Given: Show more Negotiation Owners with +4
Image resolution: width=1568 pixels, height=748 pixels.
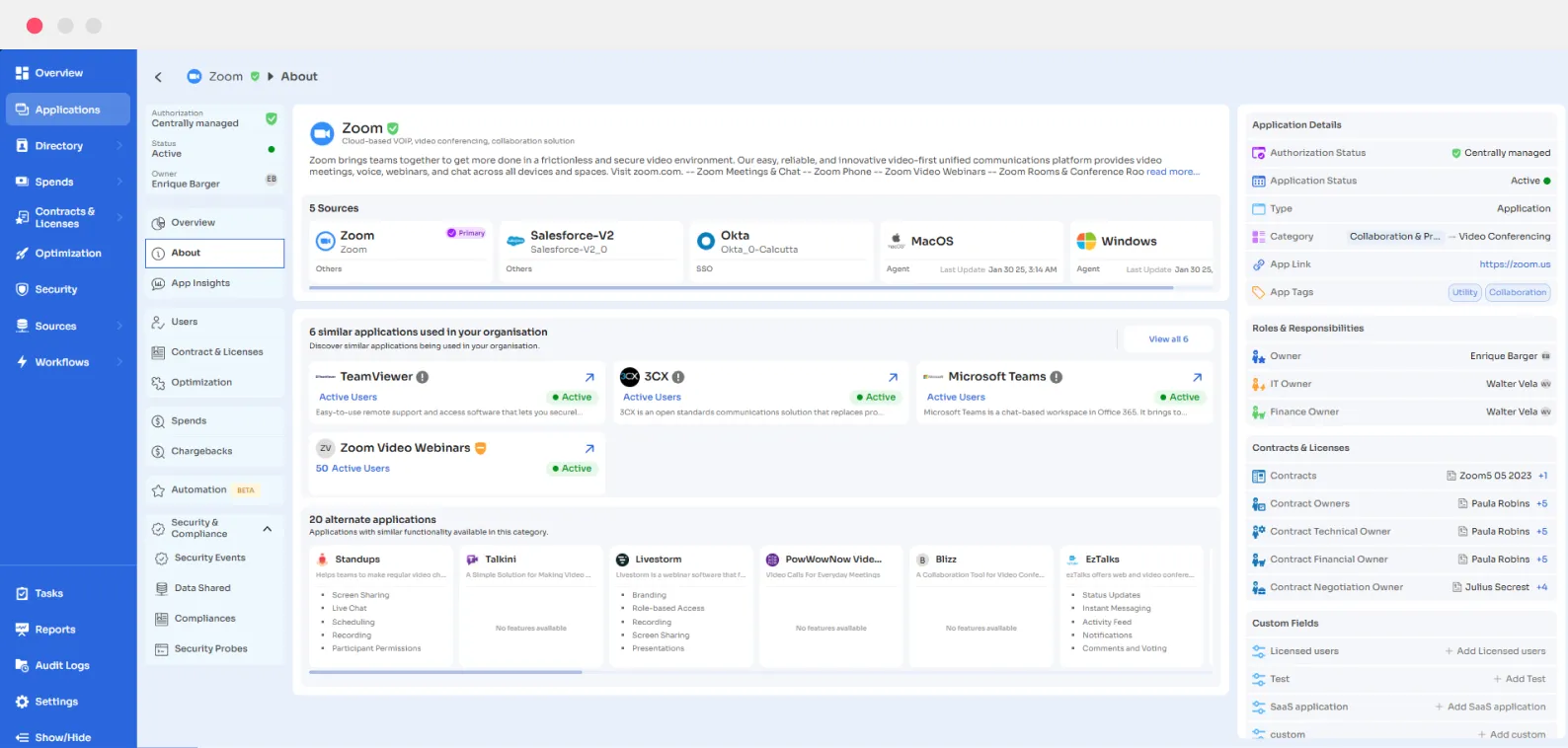Looking at the screenshot, I should 1542,587.
